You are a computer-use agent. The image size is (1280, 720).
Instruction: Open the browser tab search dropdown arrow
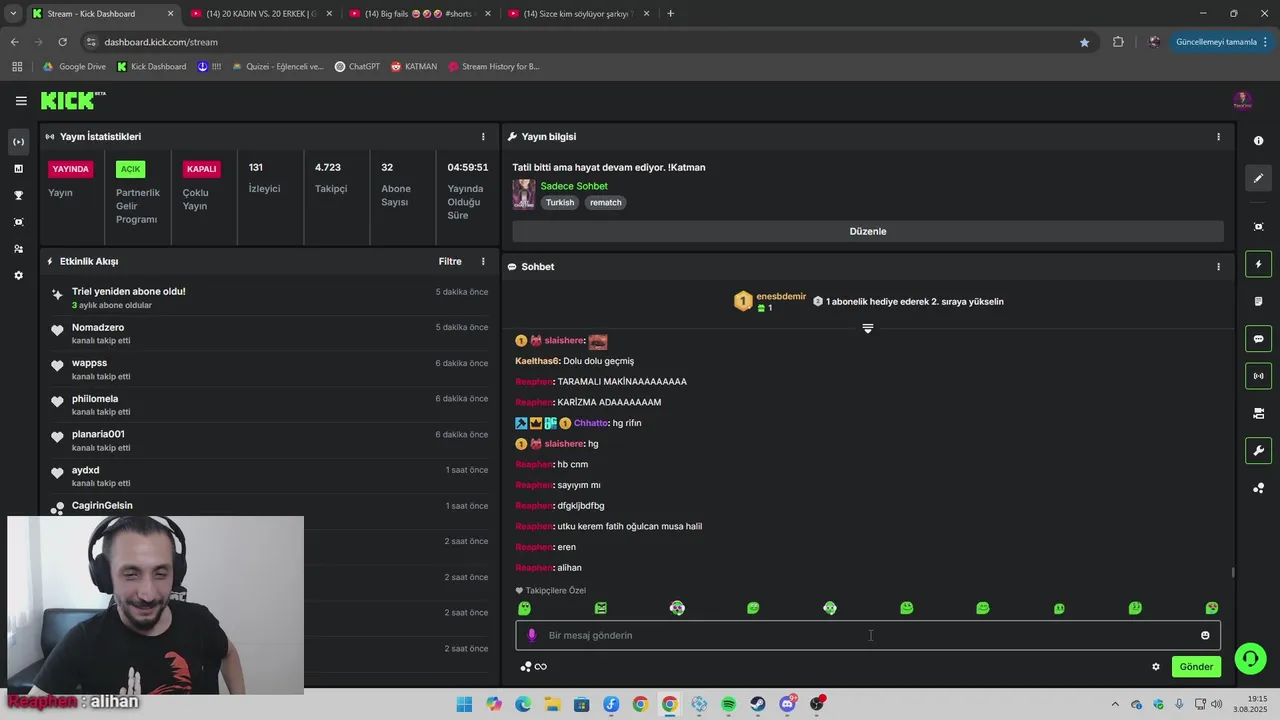[13, 14]
